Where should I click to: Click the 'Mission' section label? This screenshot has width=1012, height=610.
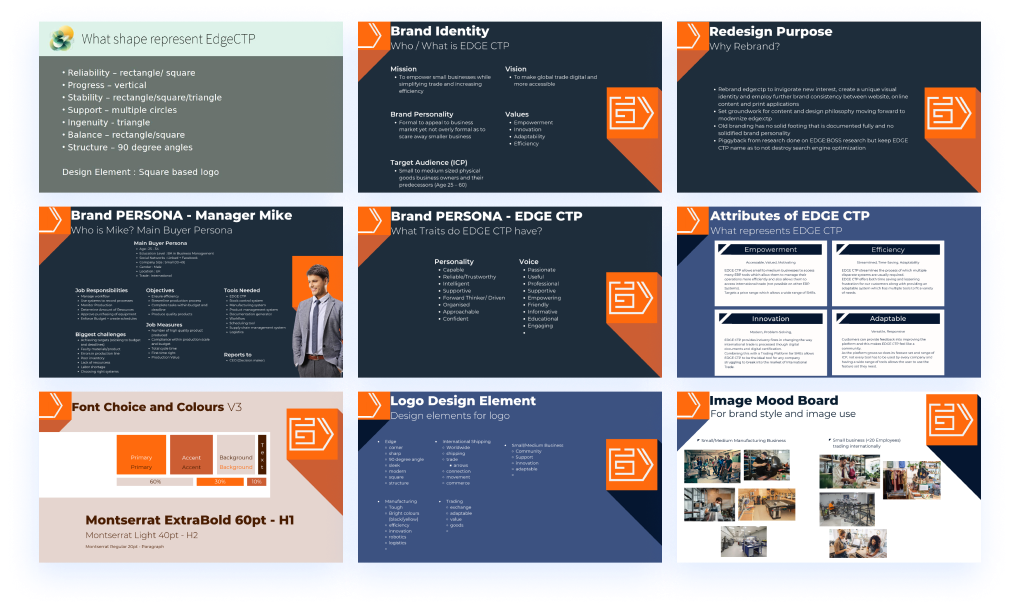(403, 69)
